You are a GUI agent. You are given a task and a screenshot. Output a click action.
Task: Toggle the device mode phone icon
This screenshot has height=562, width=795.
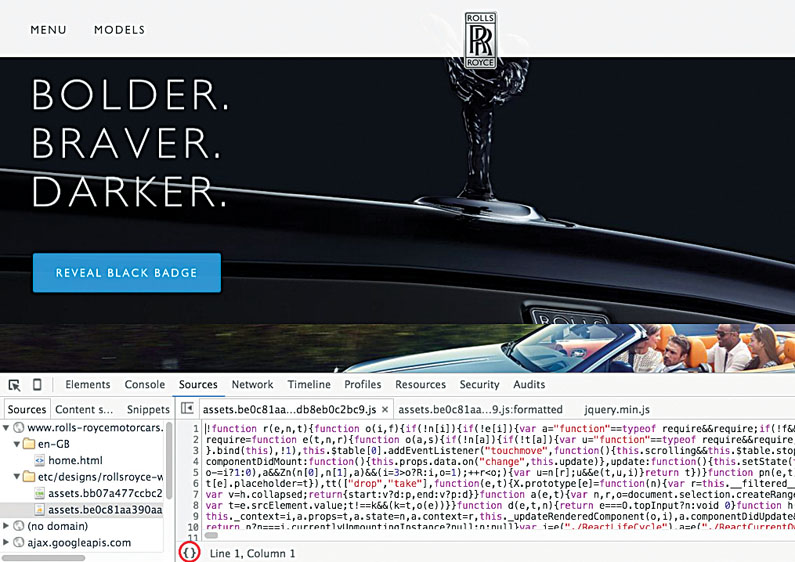(37, 385)
